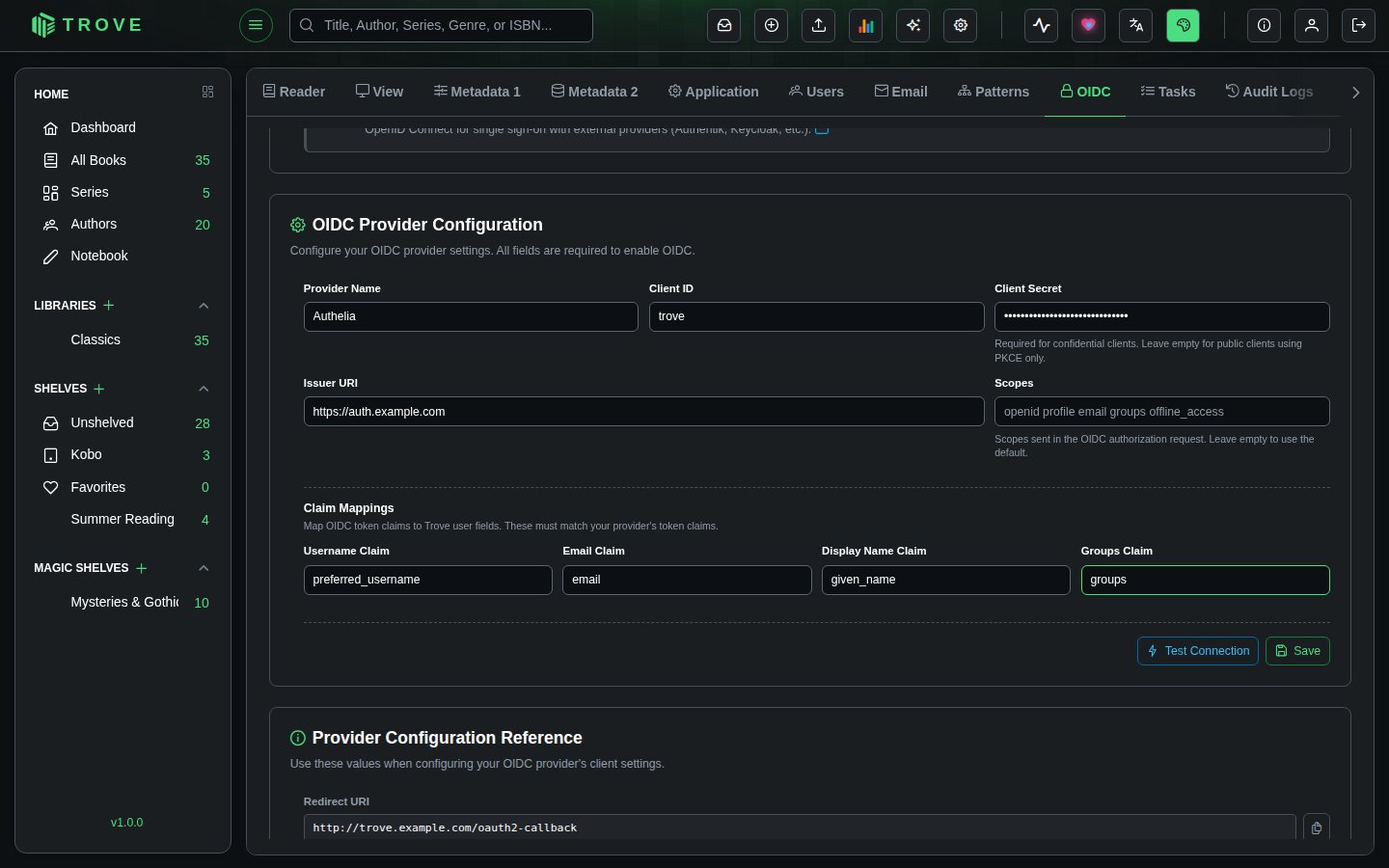
Task: Click the Email Claim field
Action: tap(687, 580)
